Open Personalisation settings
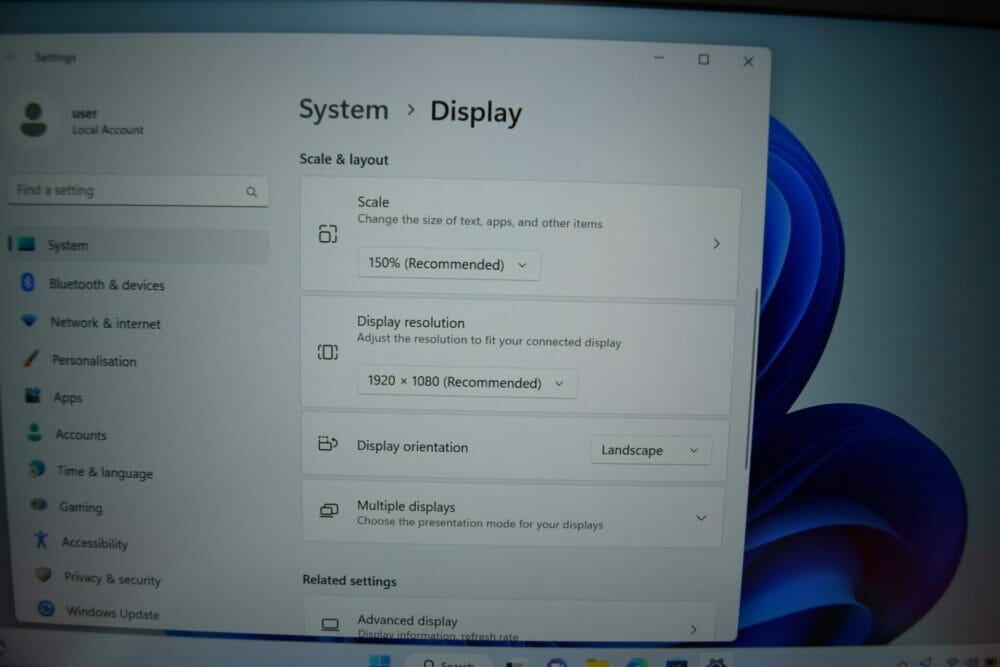Viewport: 1000px width, 667px height. click(94, 360)
